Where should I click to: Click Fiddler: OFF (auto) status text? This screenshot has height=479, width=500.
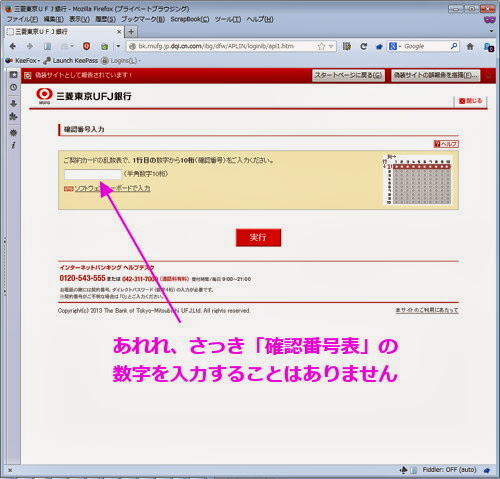tap(449, 470)
